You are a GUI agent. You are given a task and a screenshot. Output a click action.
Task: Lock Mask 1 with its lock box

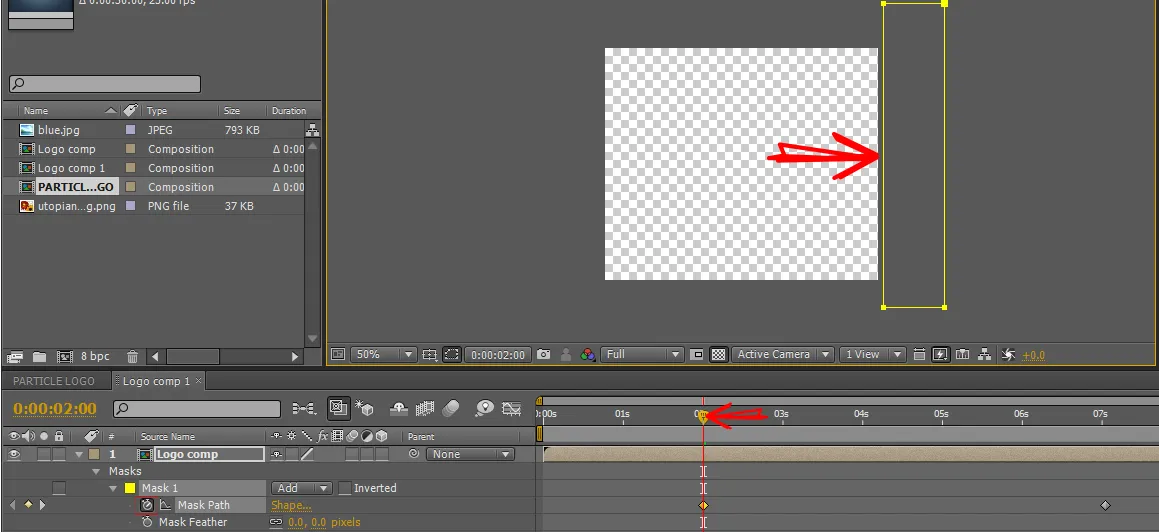(59, 488)
